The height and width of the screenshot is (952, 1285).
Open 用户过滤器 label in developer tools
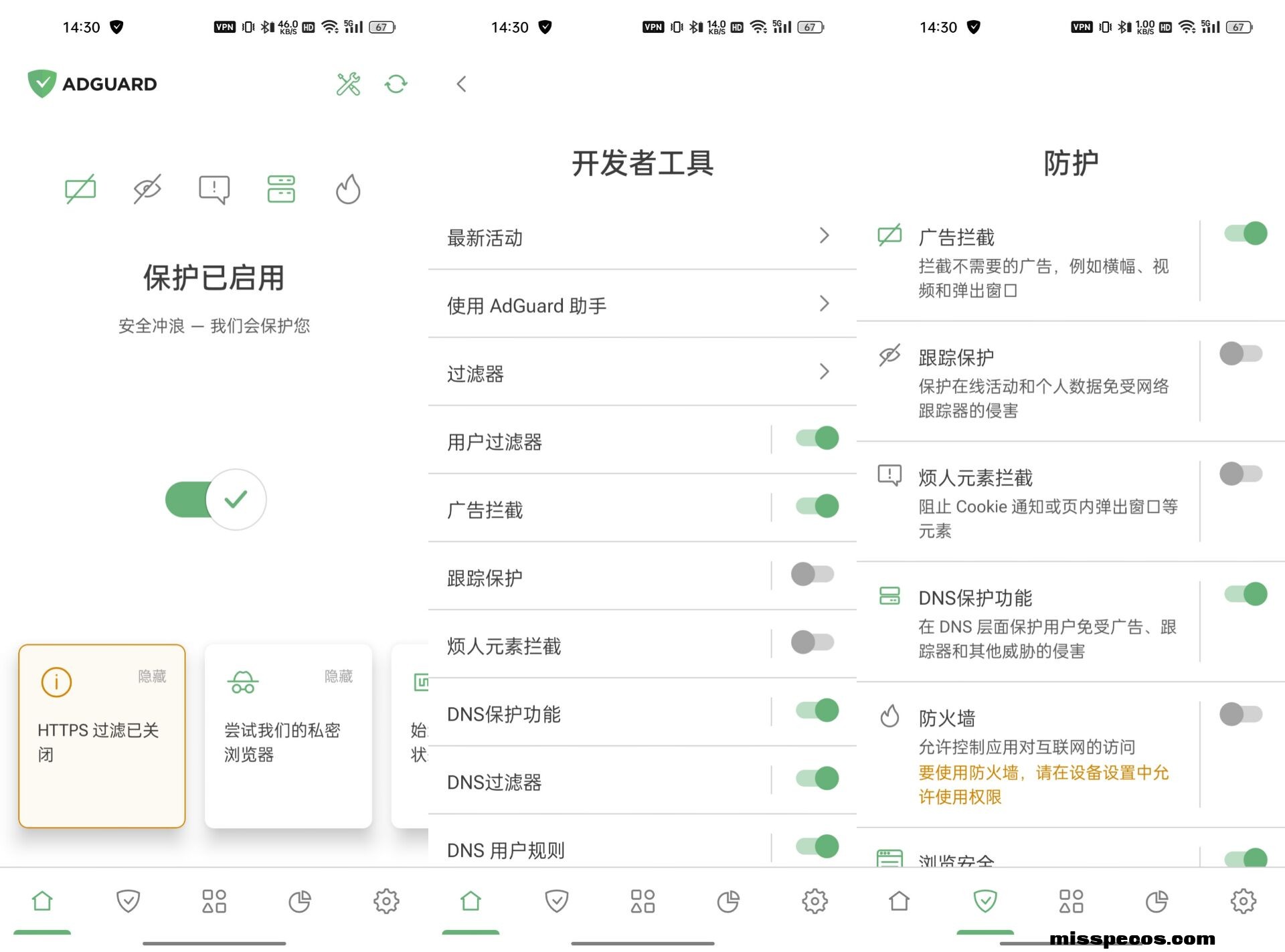[x=494, y=442]
